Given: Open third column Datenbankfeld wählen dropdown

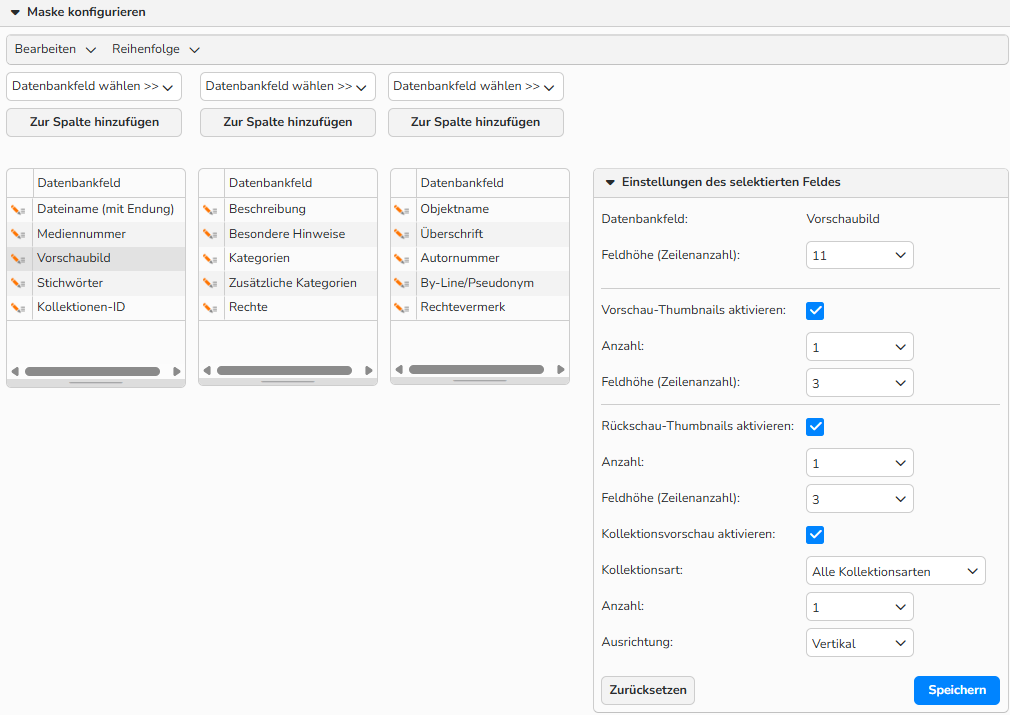Looking at the screenshot, I should pyautogui.click(x=475, y=86).
